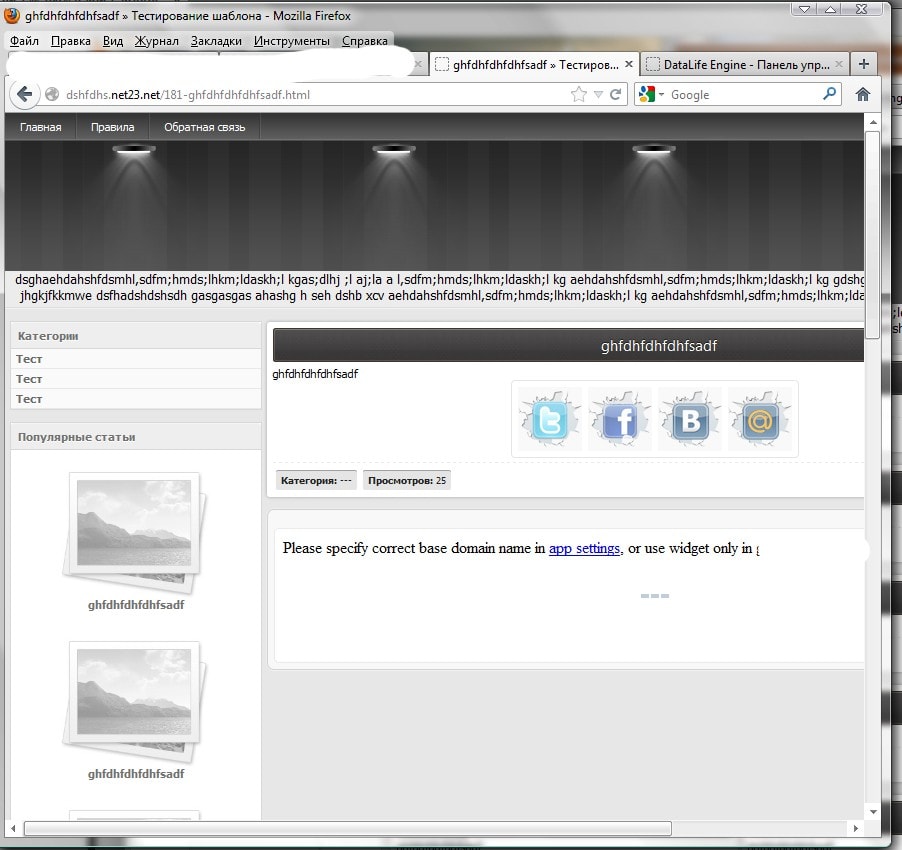Click the site identity globe icon
This screenshot has width=902, height=850.
coord(52,94)
